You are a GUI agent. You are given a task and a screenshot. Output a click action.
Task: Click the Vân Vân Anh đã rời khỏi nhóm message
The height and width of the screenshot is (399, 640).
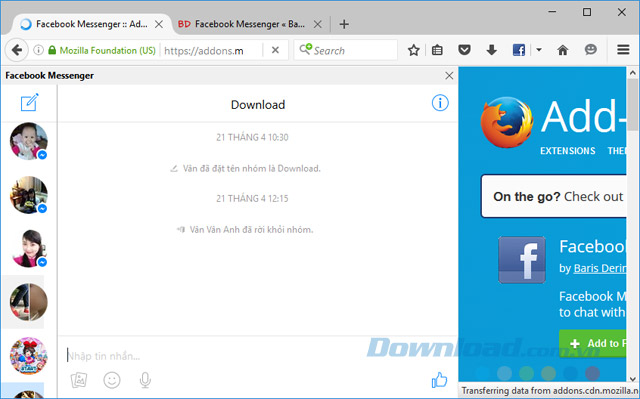[x=251, y=230]
